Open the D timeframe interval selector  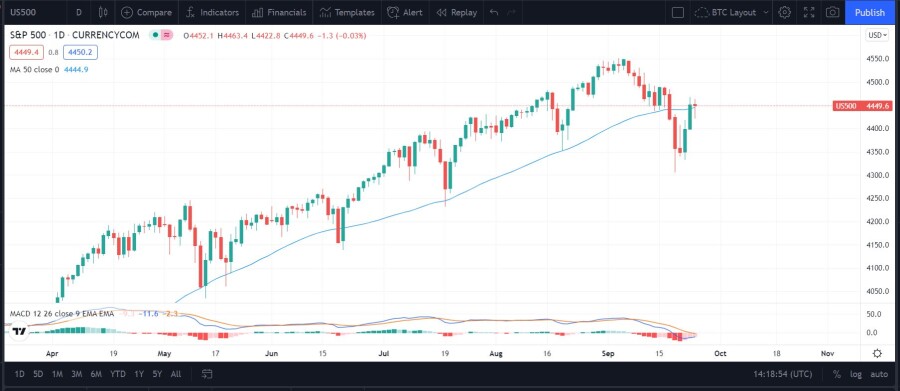coord(79,12)
